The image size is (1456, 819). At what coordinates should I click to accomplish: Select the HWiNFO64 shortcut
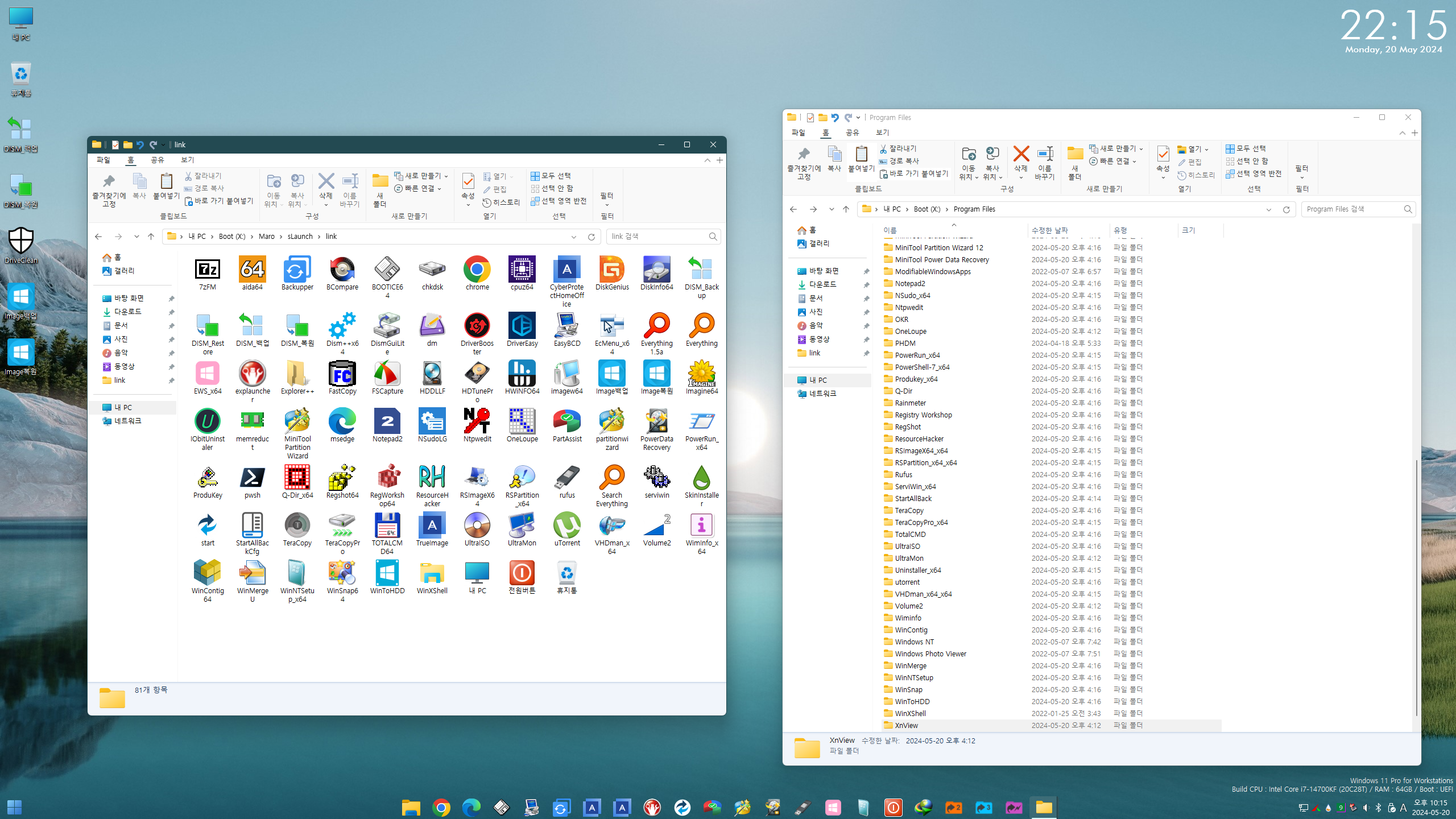click(522, 373)
